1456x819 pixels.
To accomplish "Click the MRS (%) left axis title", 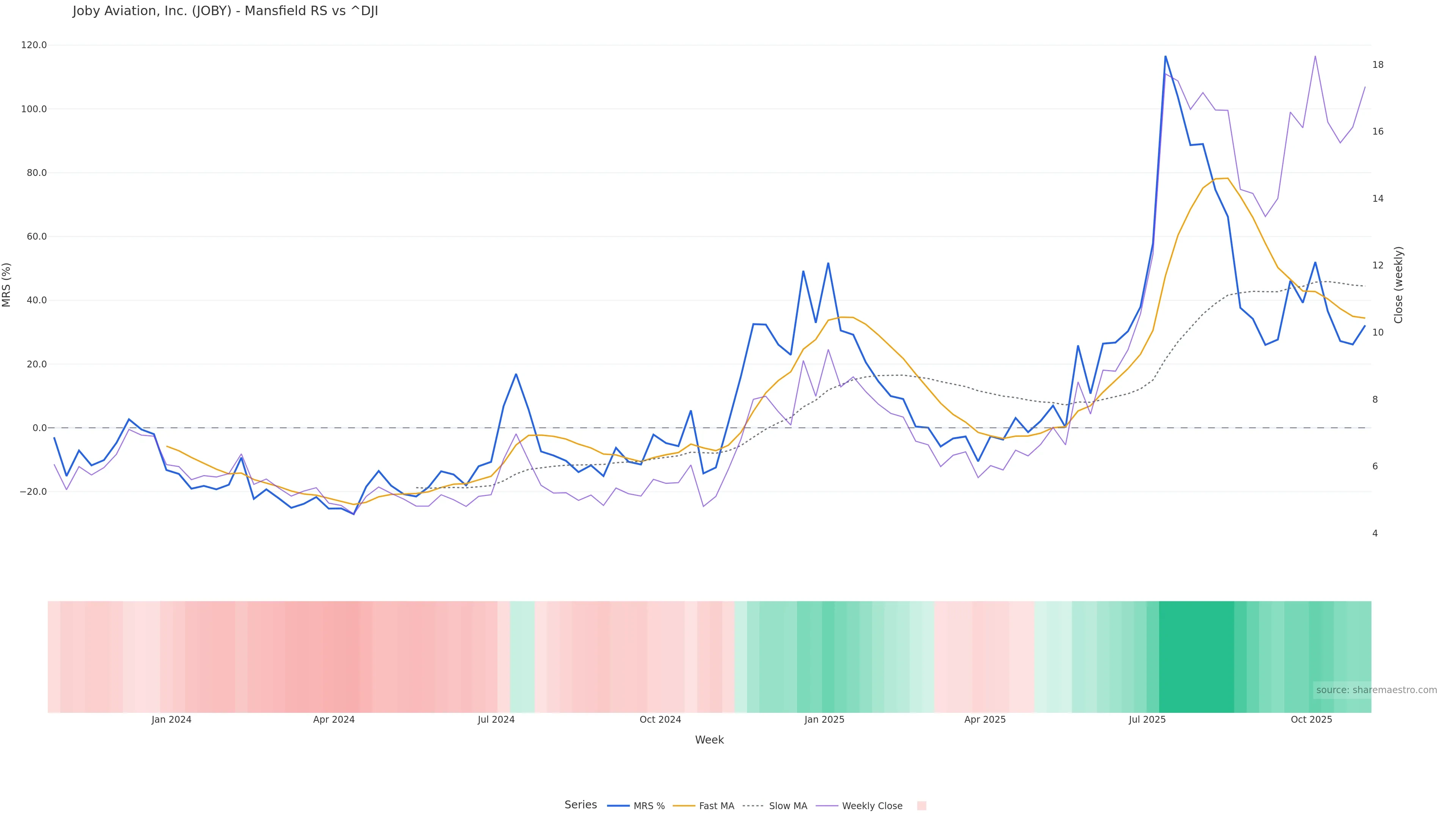I will [x=7, y=284].
